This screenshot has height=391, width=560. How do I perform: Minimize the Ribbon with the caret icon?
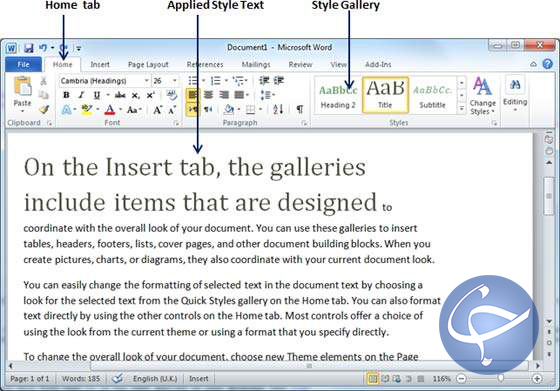[x=533, y=64]
